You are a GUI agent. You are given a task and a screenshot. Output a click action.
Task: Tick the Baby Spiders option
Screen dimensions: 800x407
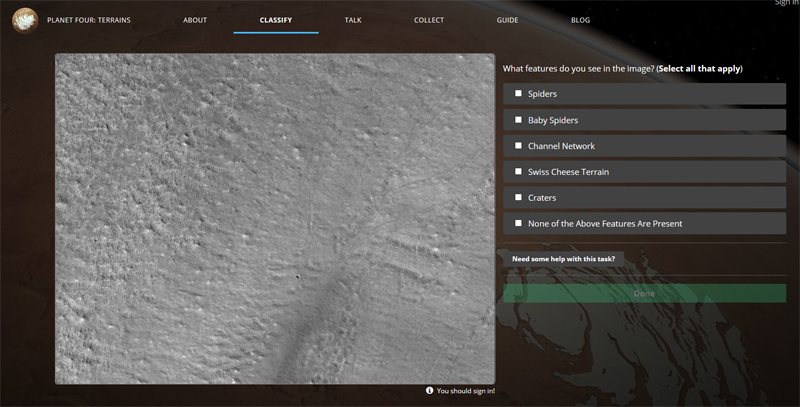(x=518, y=120)
